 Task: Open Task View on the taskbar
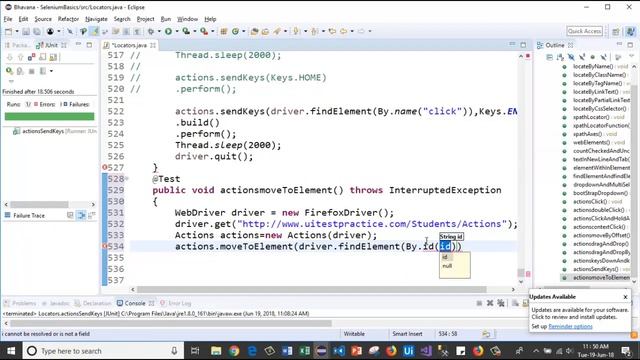coord(195,351)
